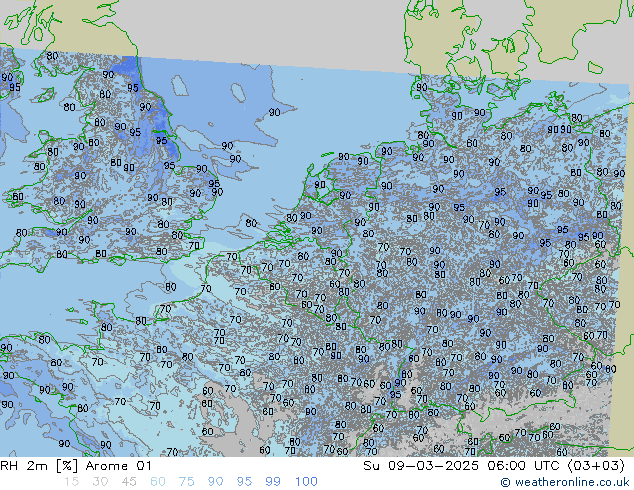Screen dimensions: 634x490
Task: Click the legend value 60
Action: (x=158, y=482)
